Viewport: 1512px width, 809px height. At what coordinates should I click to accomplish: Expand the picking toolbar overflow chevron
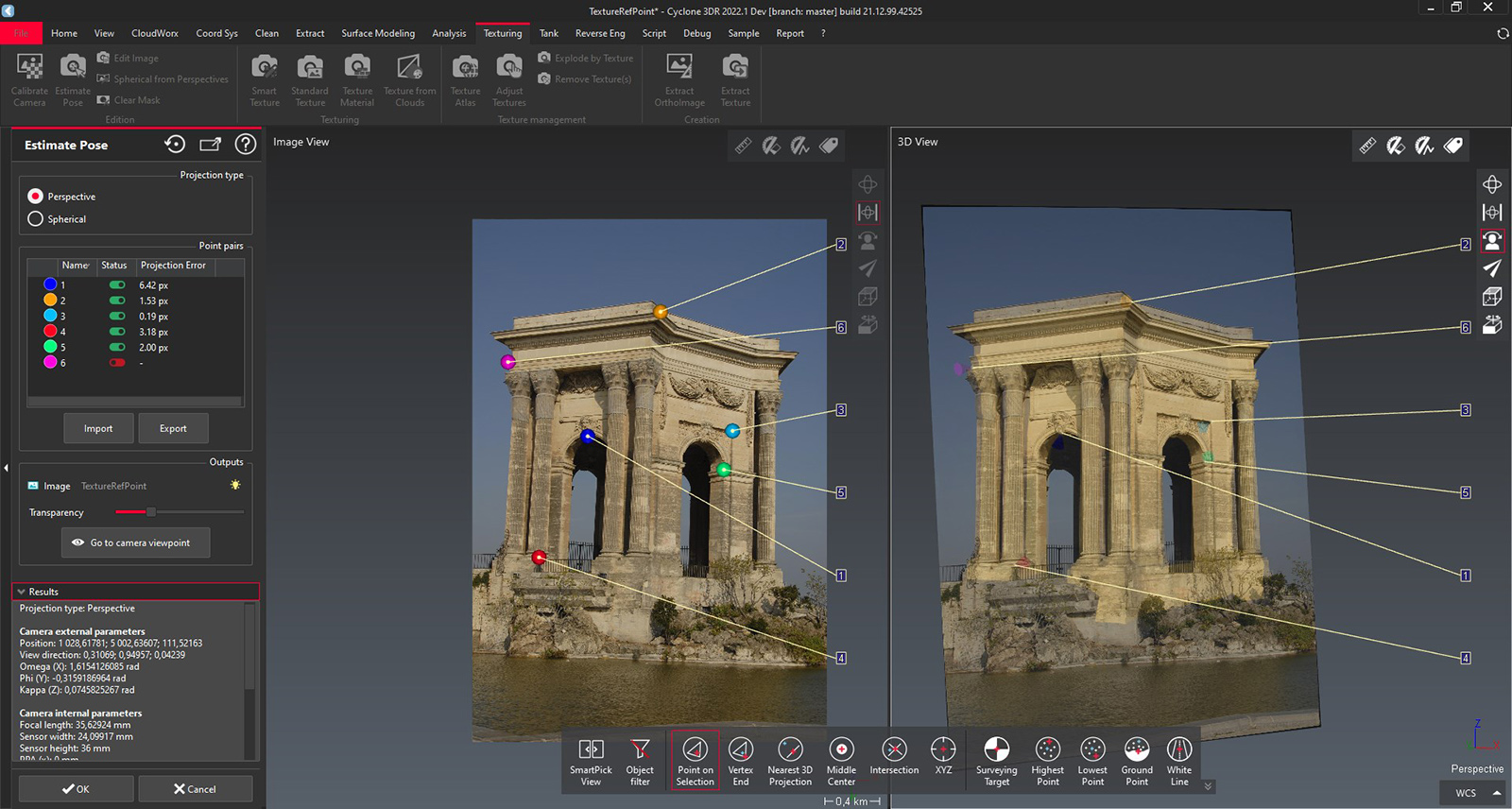point(1208,786)
